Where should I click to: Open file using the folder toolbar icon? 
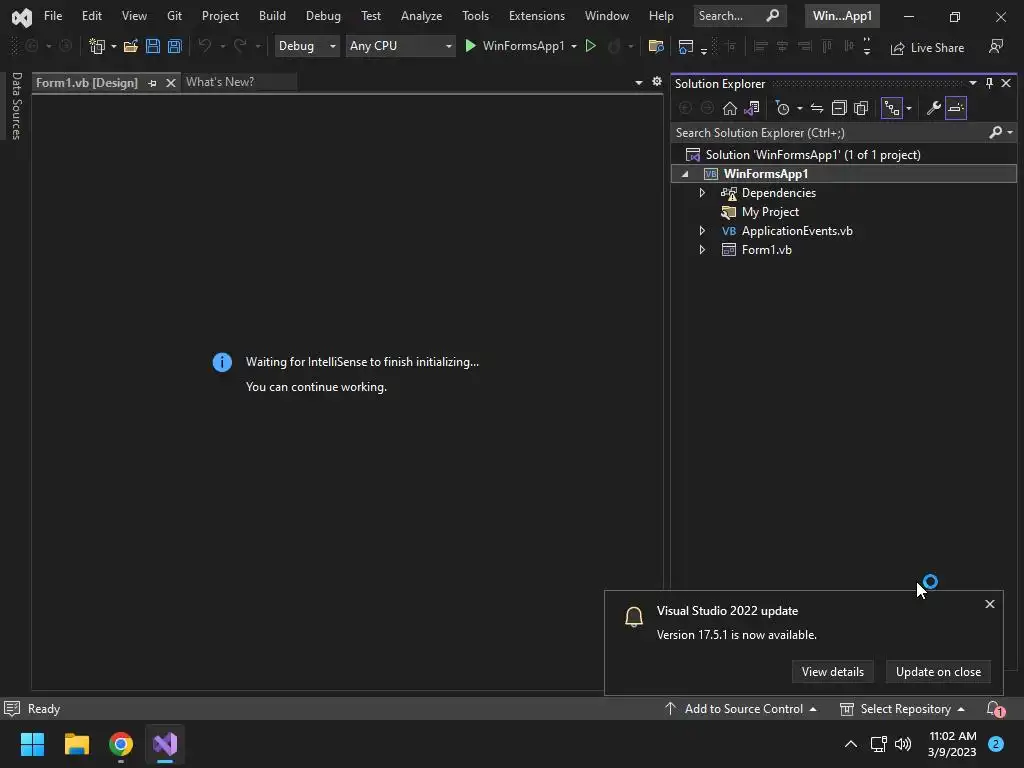point(131,46)
